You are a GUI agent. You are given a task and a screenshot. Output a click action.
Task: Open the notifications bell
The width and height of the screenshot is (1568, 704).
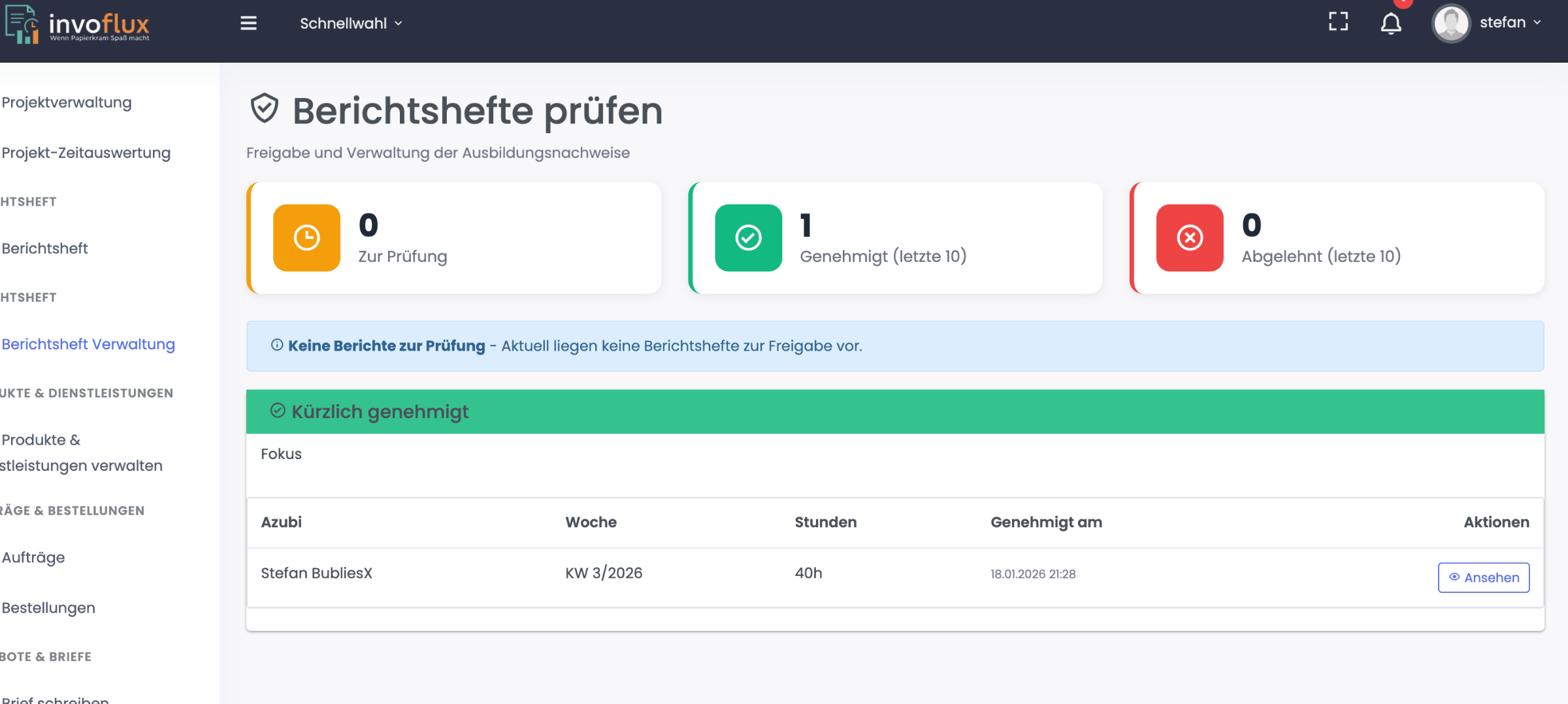1391,24
